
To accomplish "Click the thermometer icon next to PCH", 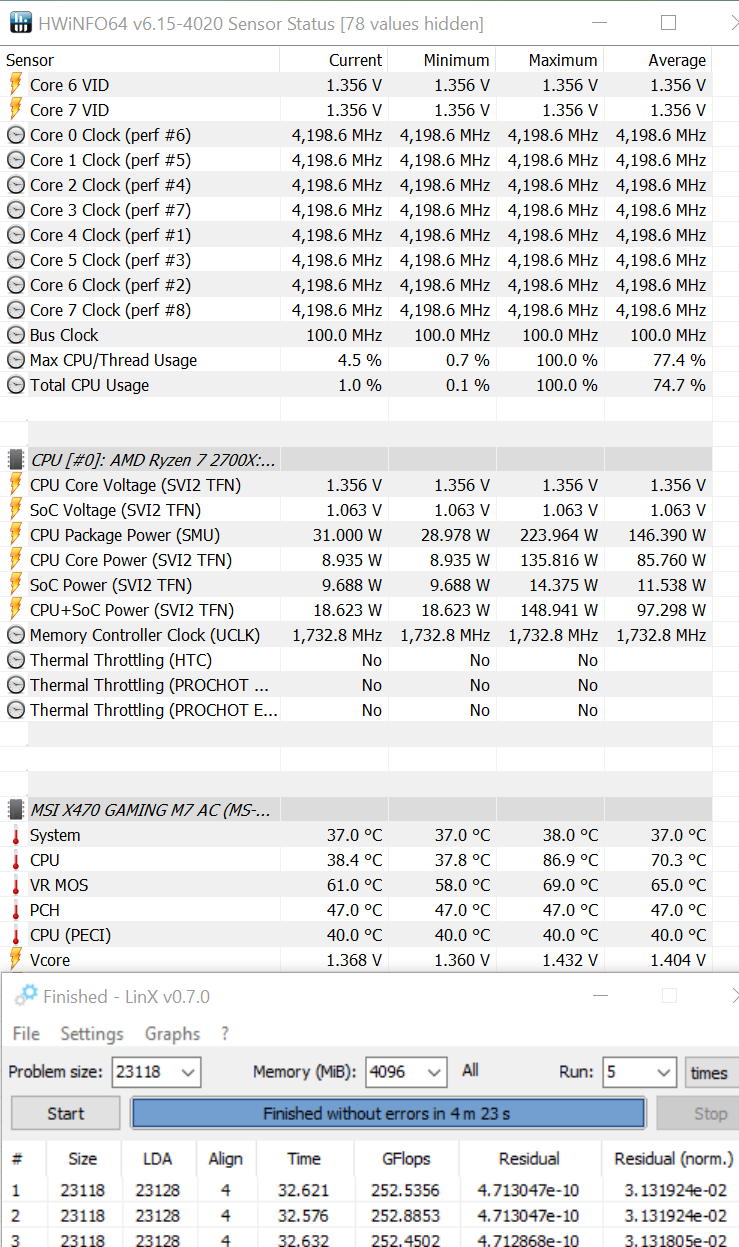I will 16,910.
